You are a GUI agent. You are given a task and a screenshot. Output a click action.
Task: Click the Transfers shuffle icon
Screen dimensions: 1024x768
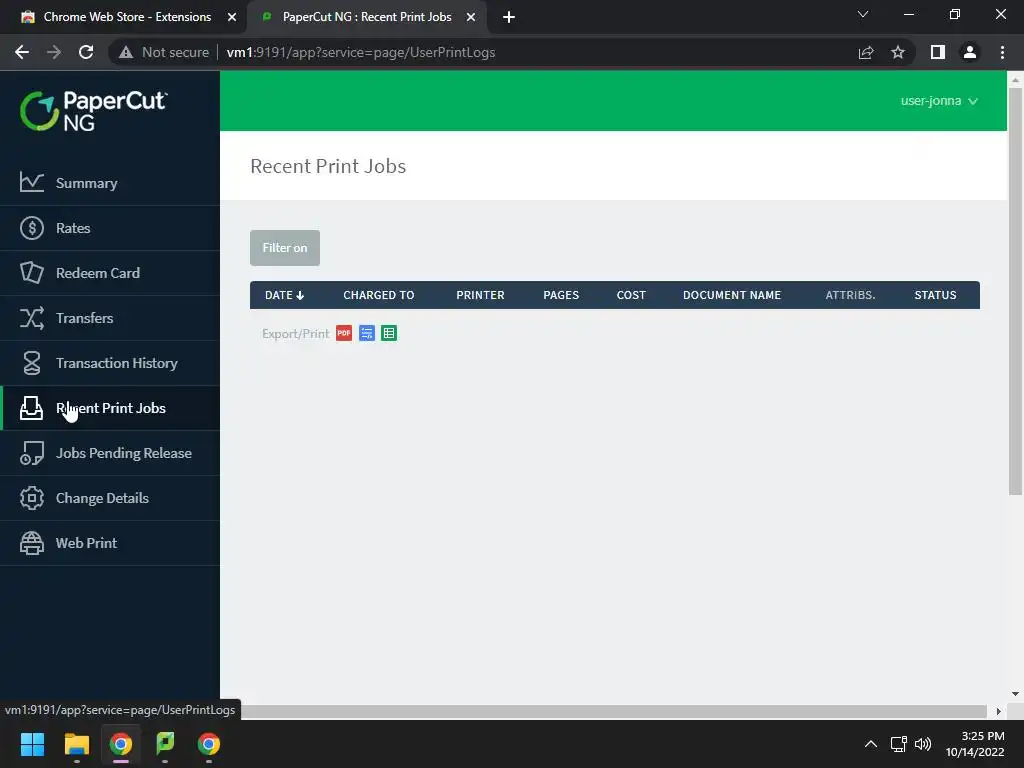(31, 317)
